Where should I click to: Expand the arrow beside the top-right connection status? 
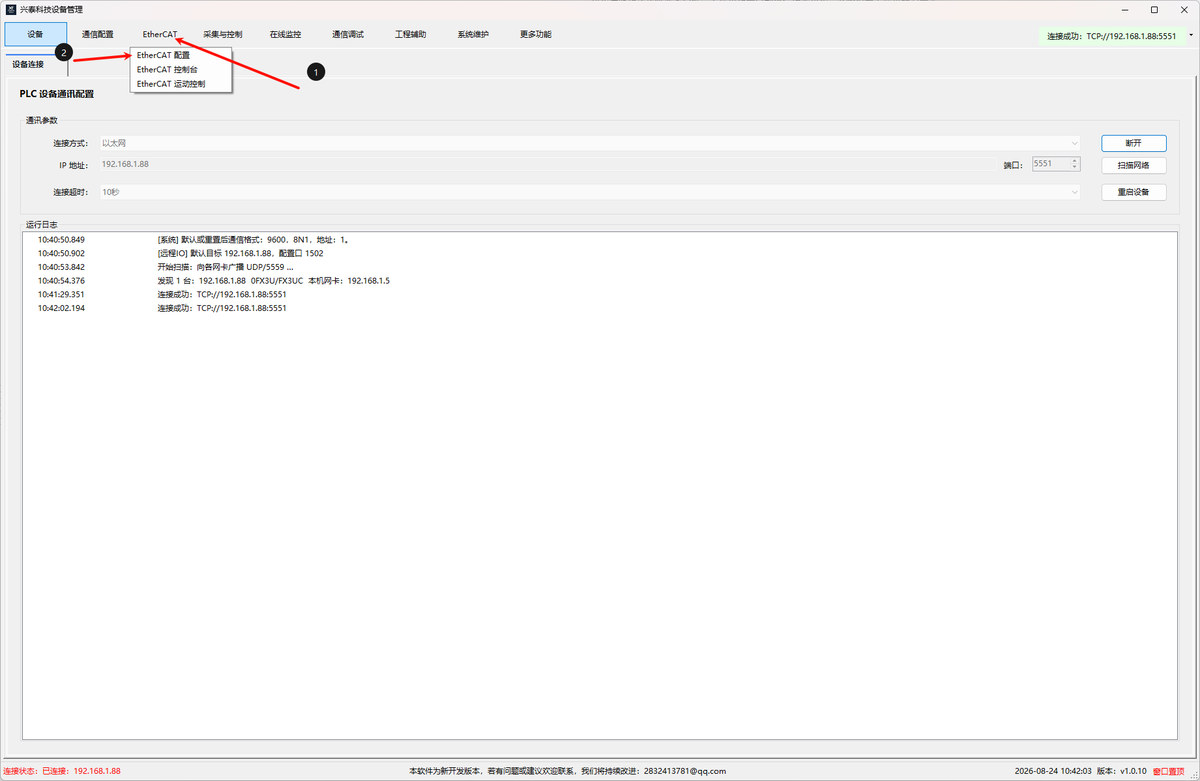(x=1191, y=35)
